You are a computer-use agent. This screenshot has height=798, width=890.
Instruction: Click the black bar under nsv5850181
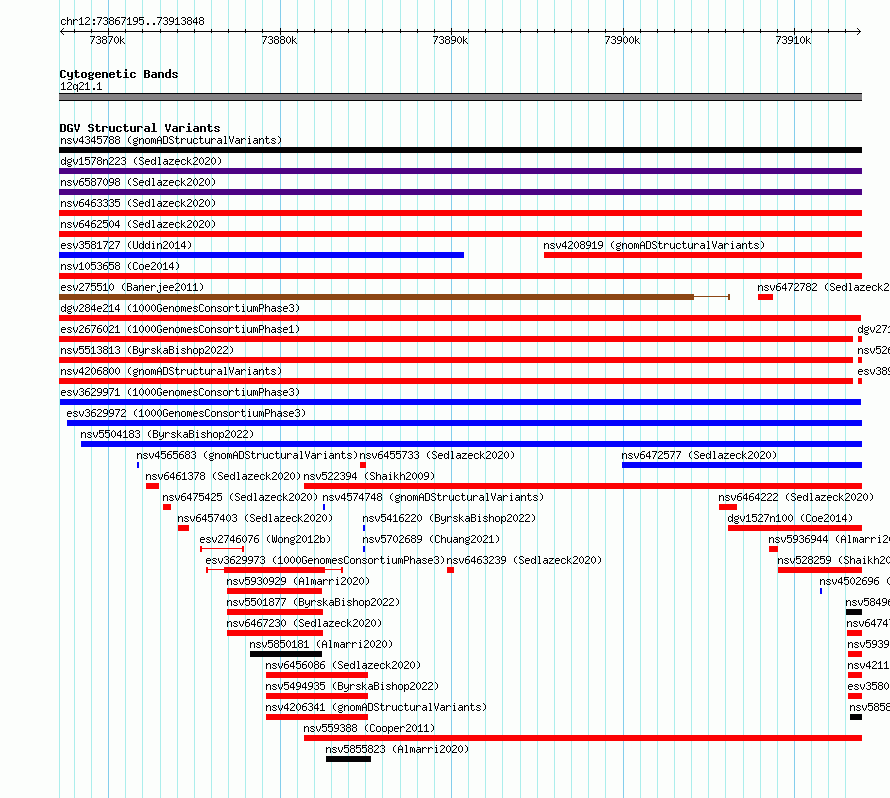point(286,654)
